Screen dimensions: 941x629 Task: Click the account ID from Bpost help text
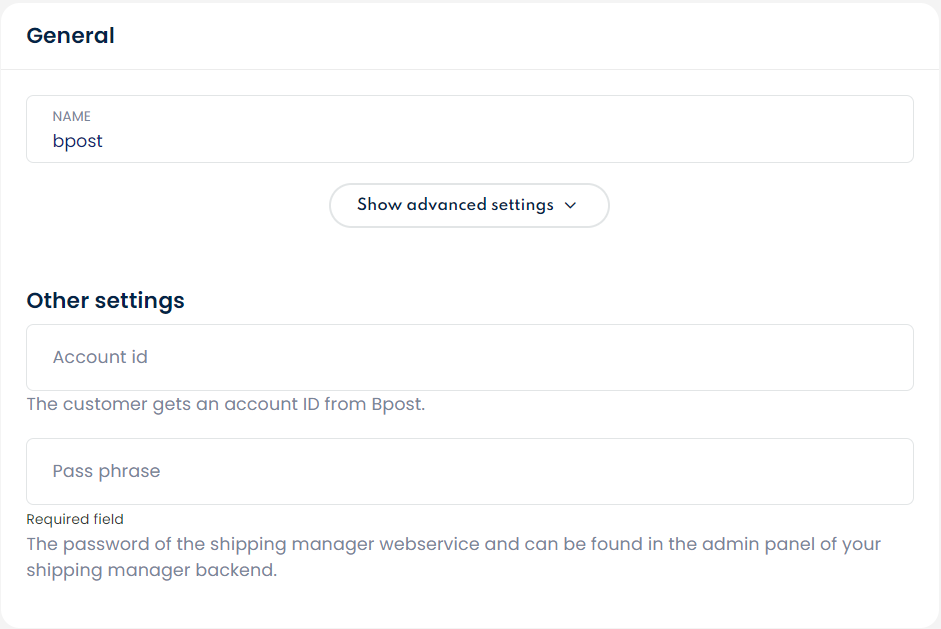click(x=225, y=406)
